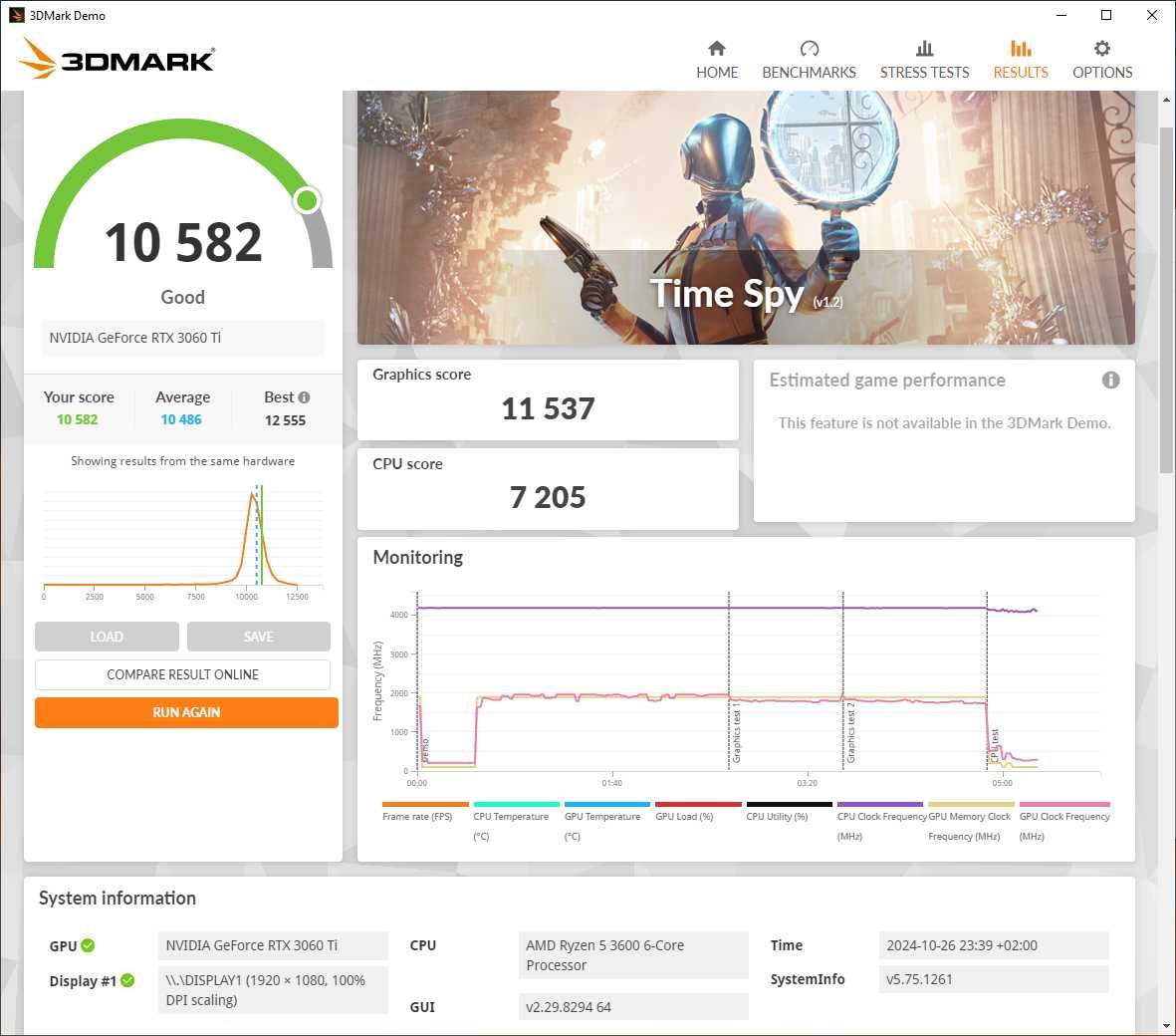Click the scroll up arrow
This screenshot has height=1036, width=1176.
(x=1165, y=100)
